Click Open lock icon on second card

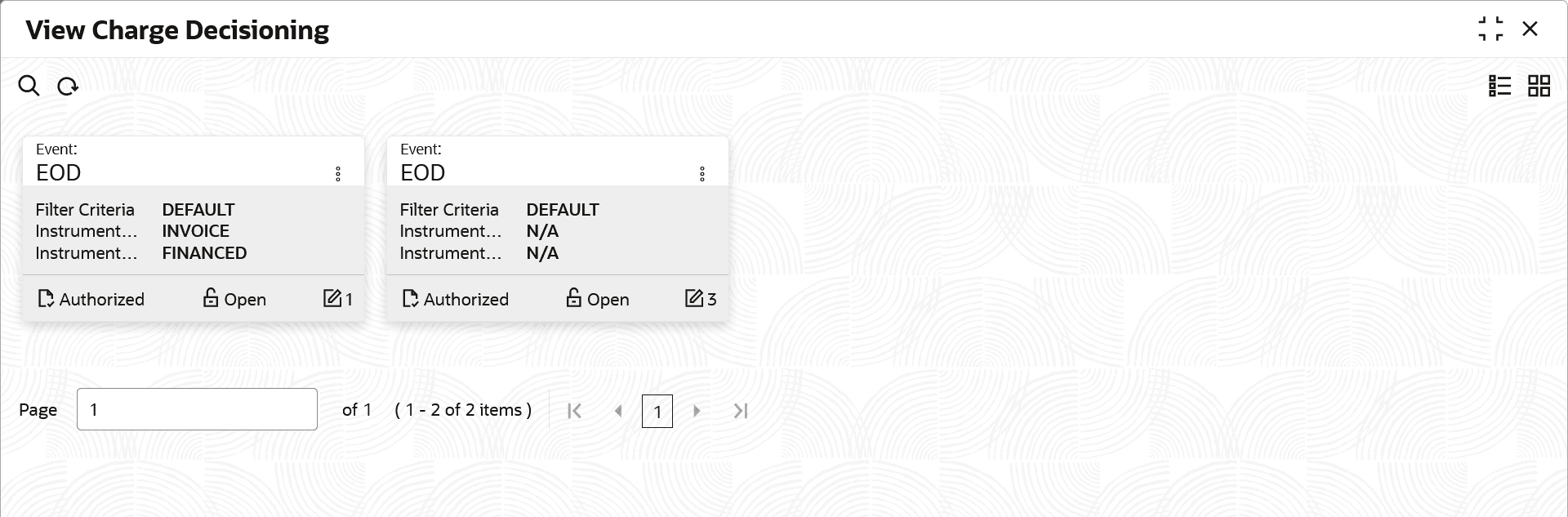(x=574, y=298)
